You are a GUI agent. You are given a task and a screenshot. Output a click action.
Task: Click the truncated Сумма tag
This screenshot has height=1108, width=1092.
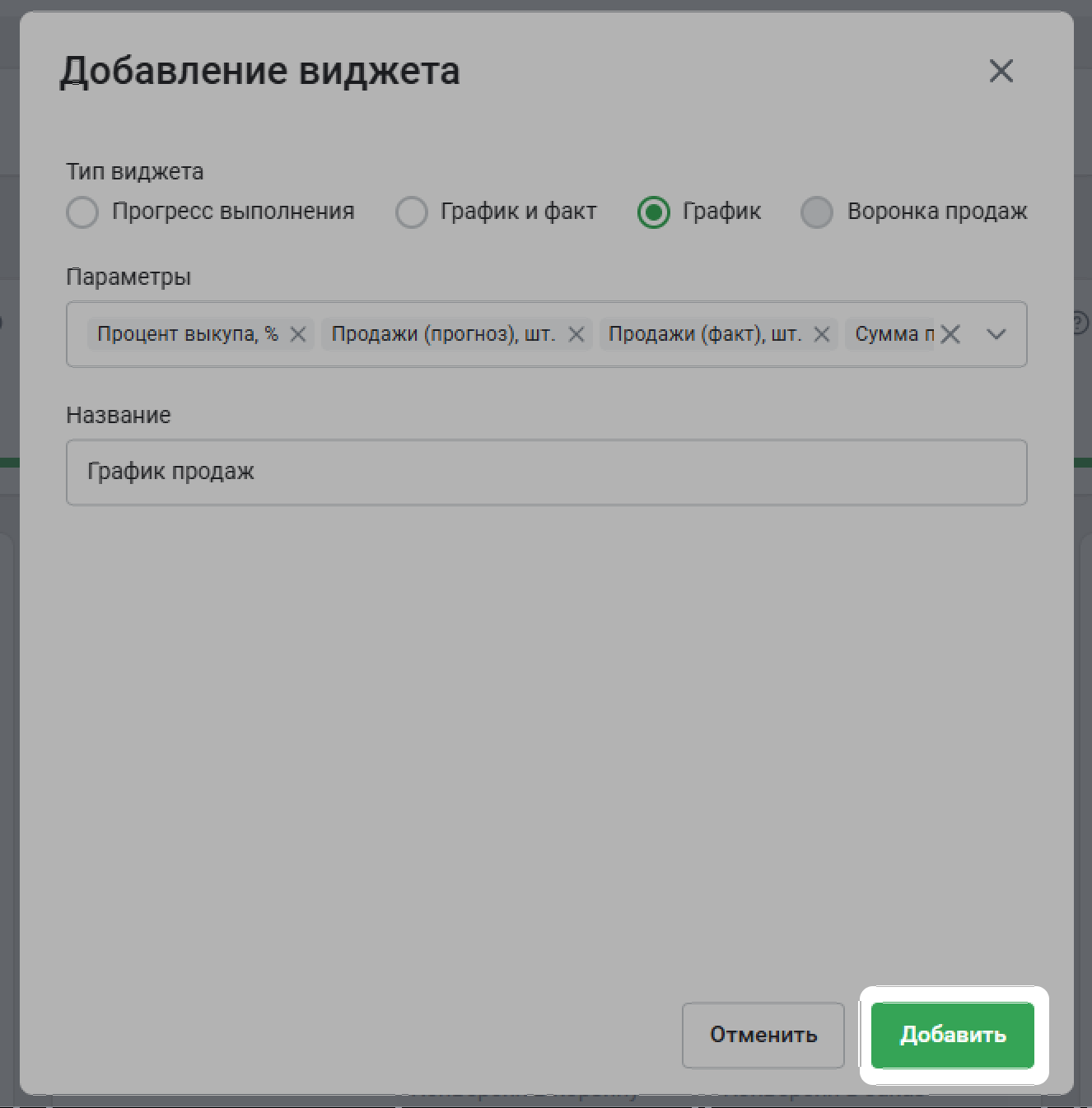(x=894, y=334)
